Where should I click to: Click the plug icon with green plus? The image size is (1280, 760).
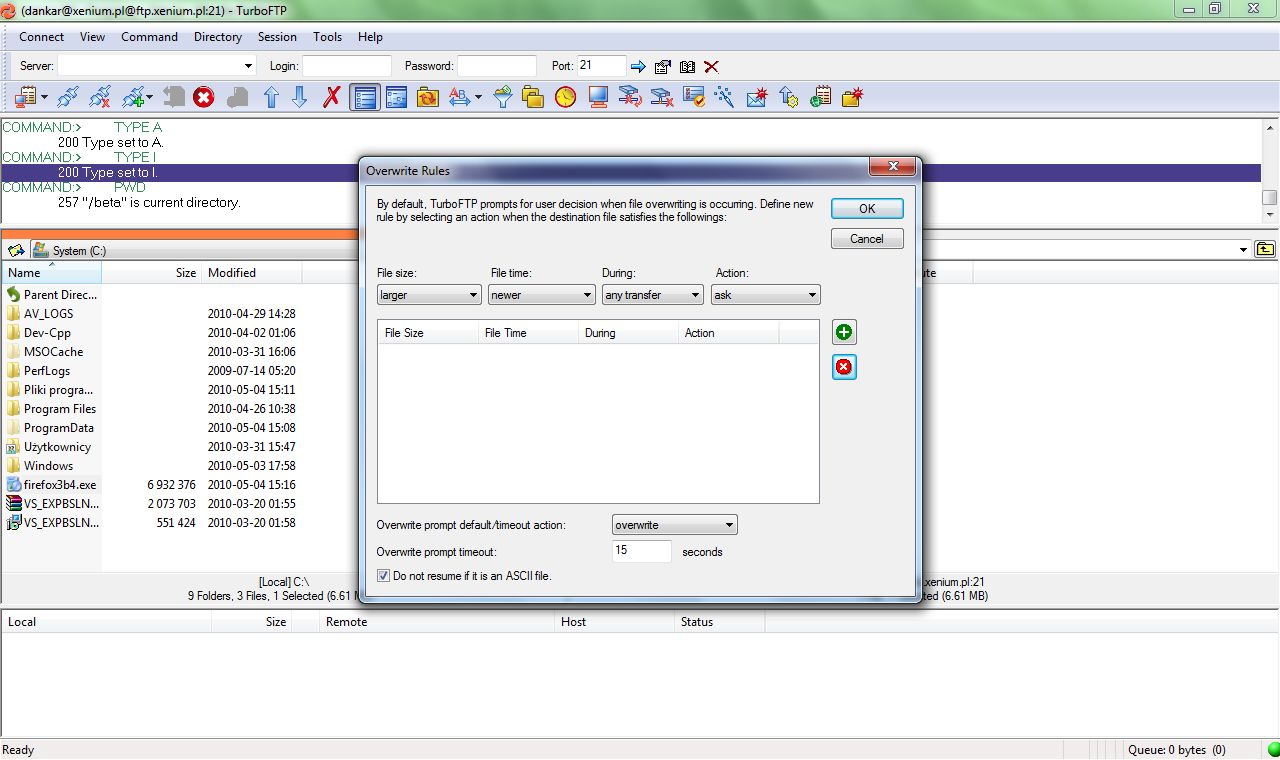click(134, 97)
